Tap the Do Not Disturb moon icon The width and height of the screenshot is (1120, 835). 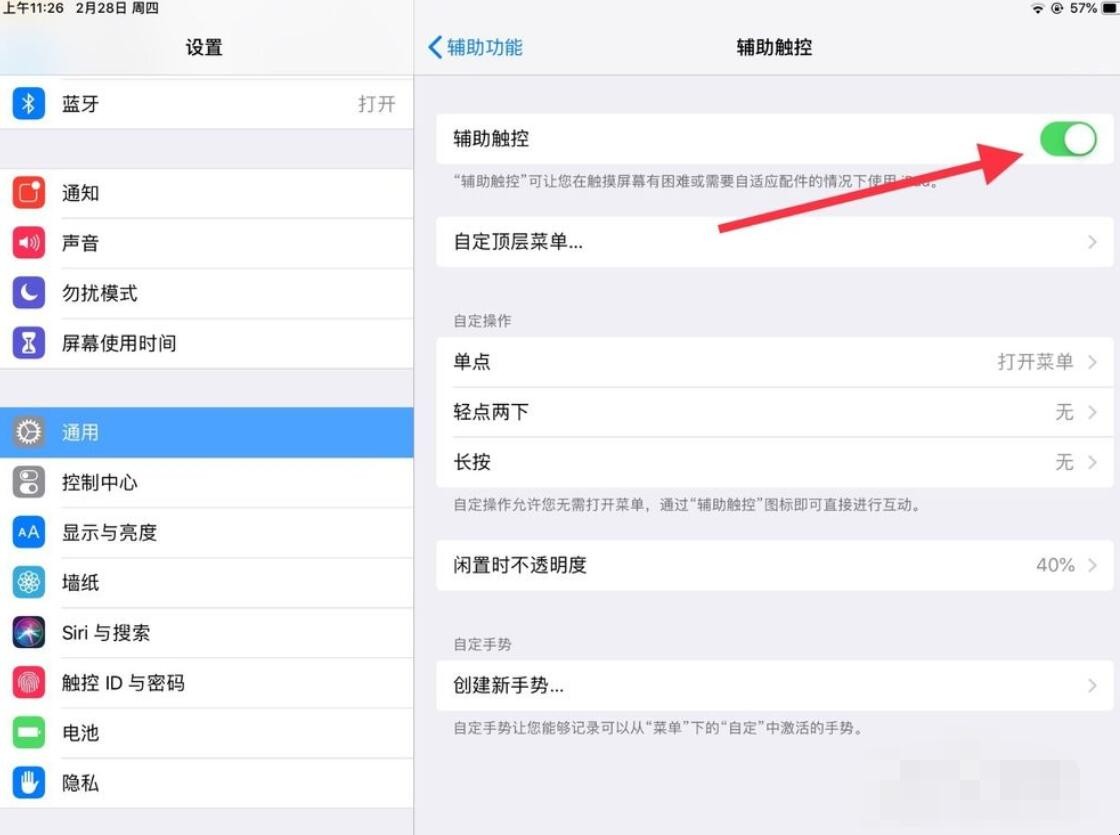[x=29, y=293]
